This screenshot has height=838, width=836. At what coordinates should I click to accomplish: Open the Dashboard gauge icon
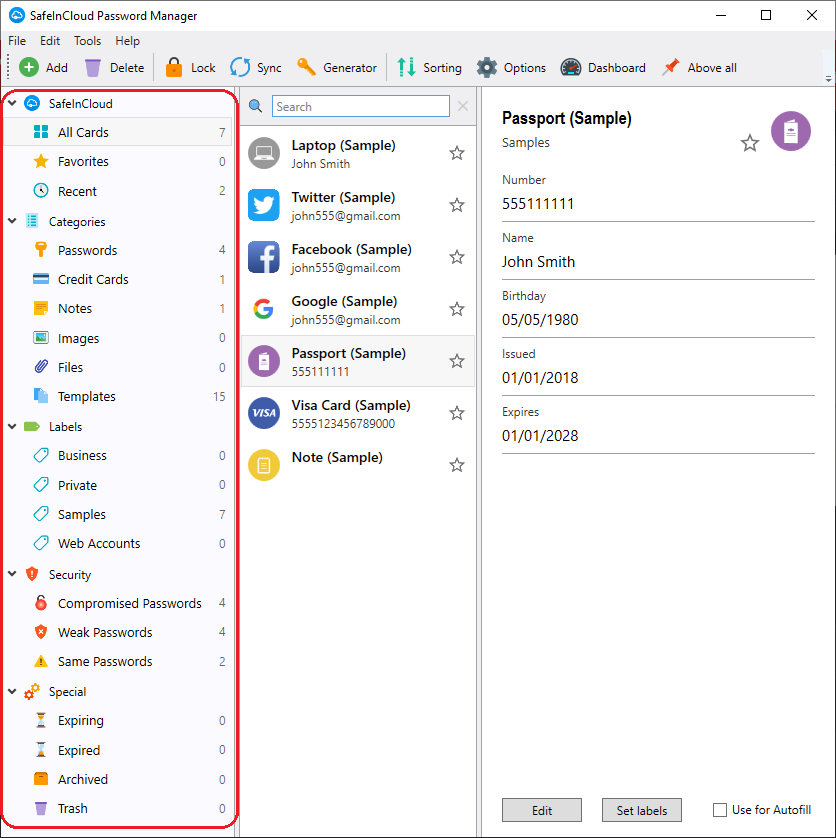point(571,68)
